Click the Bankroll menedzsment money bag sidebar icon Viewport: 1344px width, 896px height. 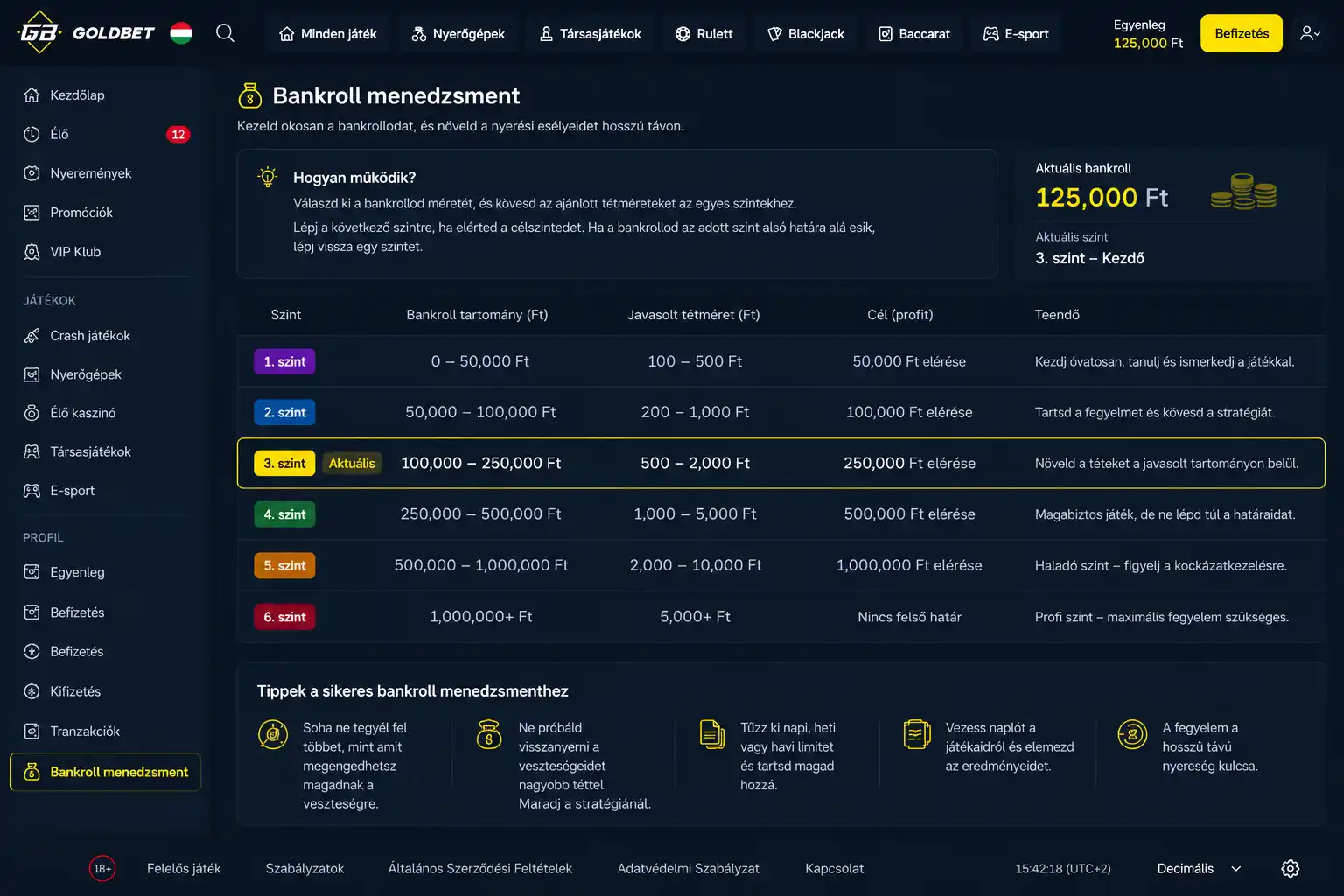[31, 772]
